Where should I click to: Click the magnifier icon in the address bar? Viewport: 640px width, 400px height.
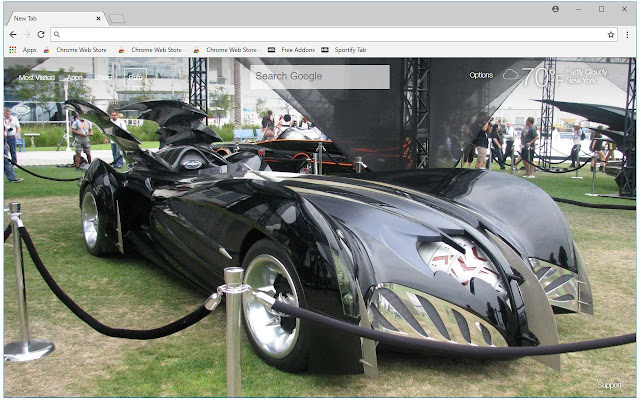(57, 35)
